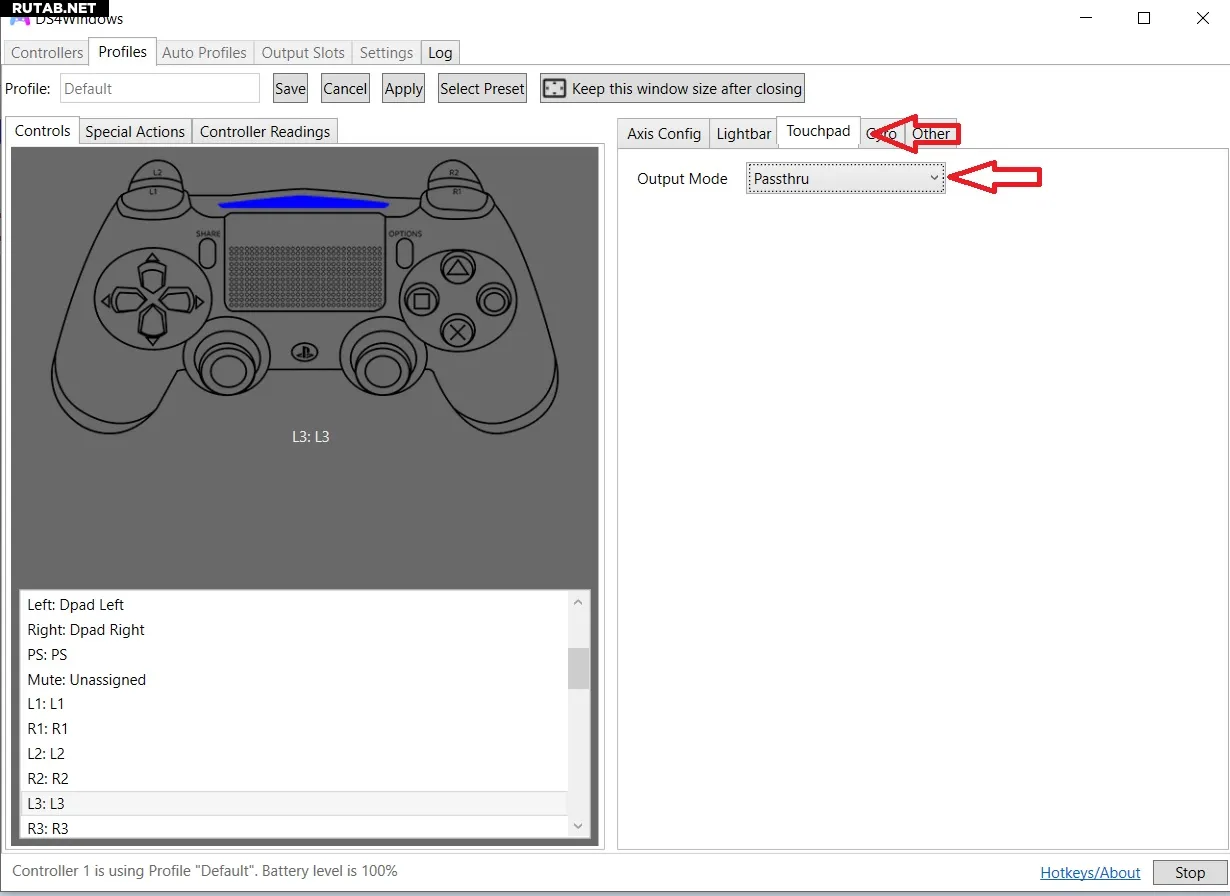This screenshot has height=896, width=1230.
Task: Maximize the DS4Windows window
Action: [x=1145, y=18]
